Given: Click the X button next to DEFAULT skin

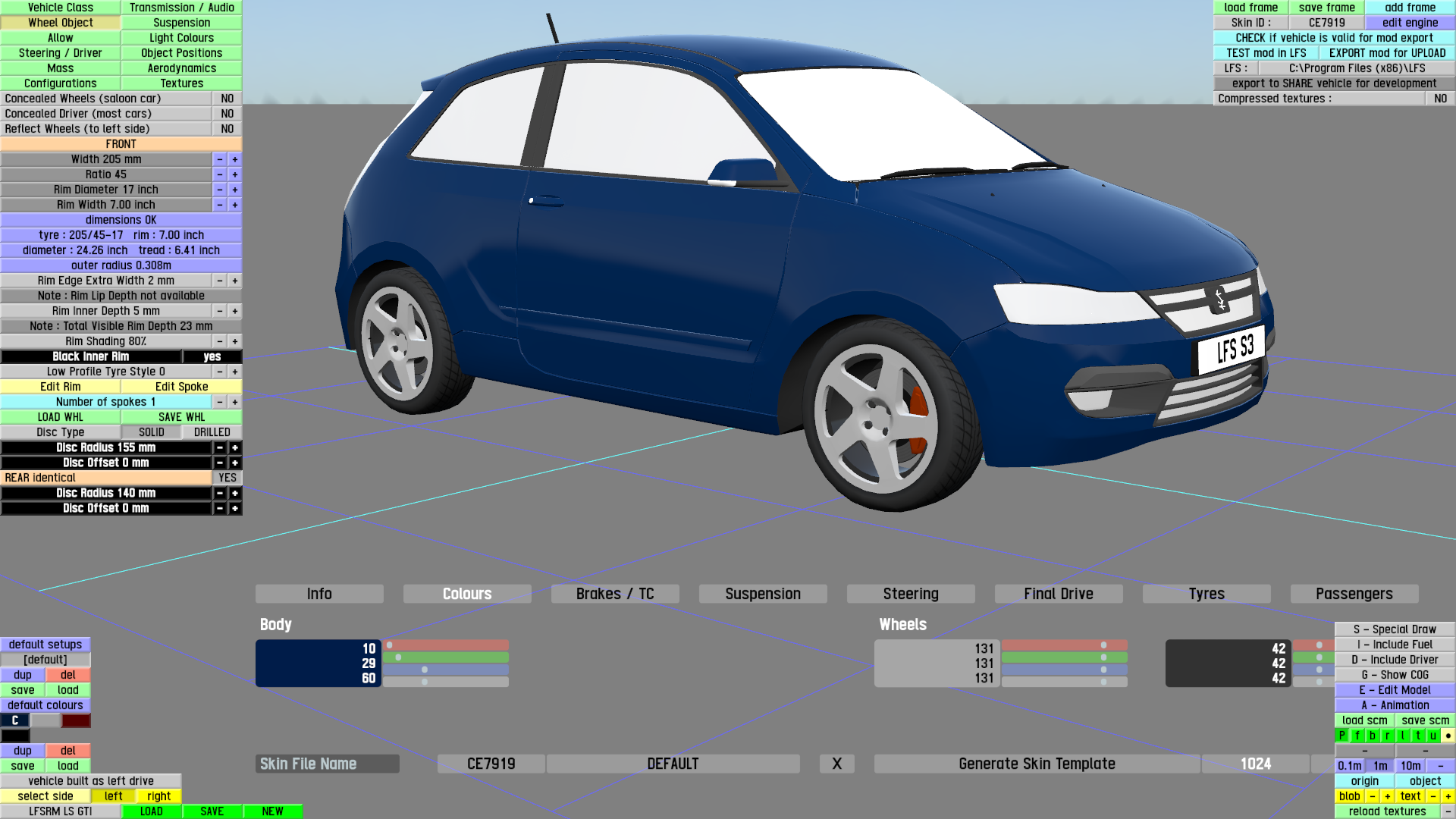Looking at the screenshot, I should [x=836, y=764].
